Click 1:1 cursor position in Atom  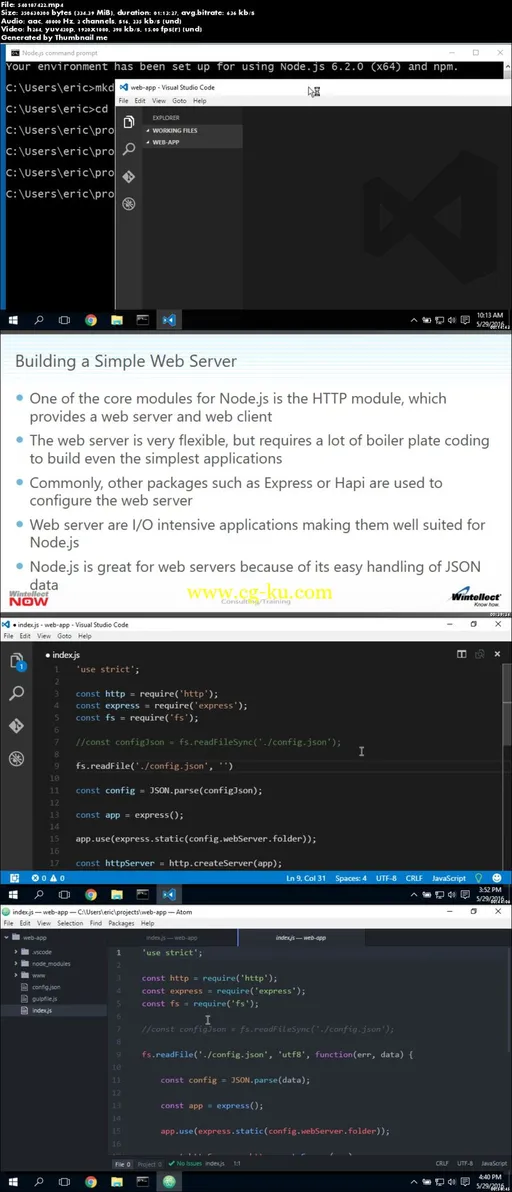point(236,1164)
